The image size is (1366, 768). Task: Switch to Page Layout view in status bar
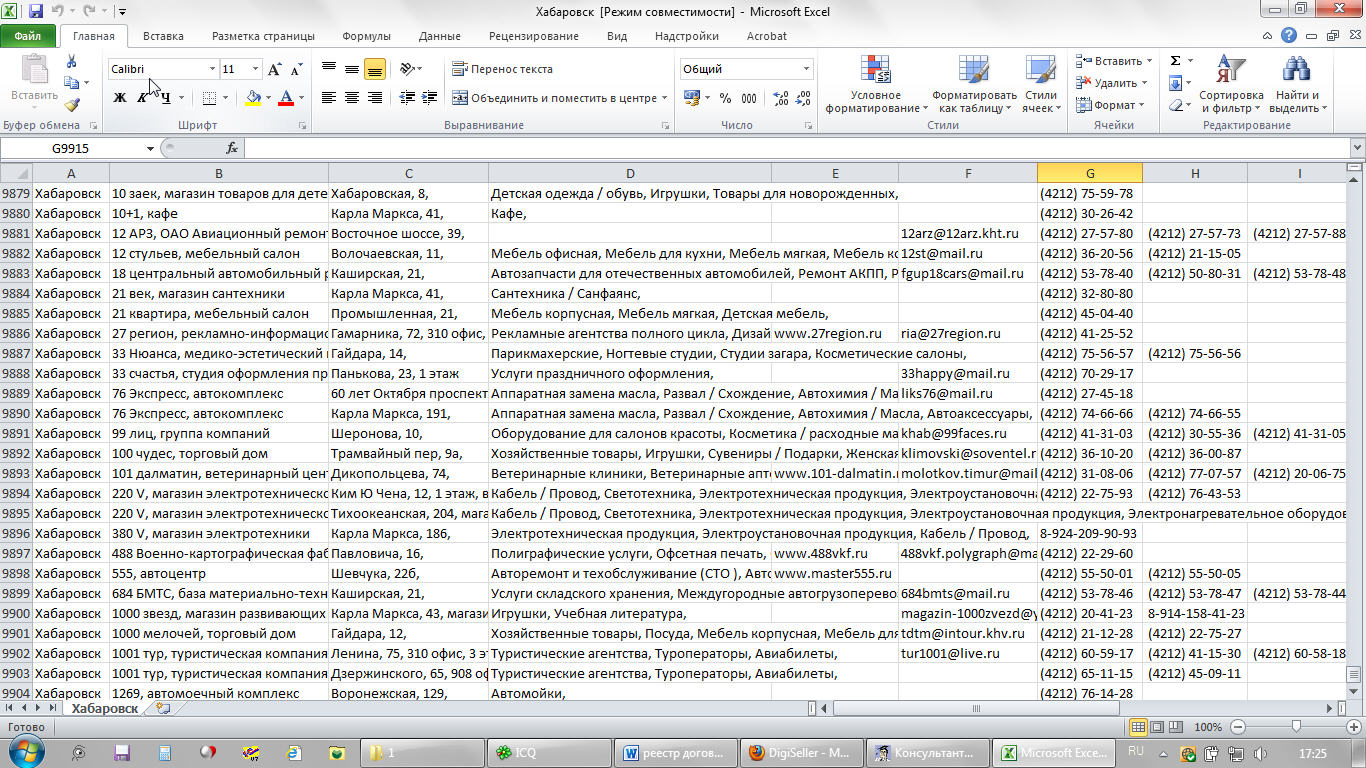(x=1157, y=727)
